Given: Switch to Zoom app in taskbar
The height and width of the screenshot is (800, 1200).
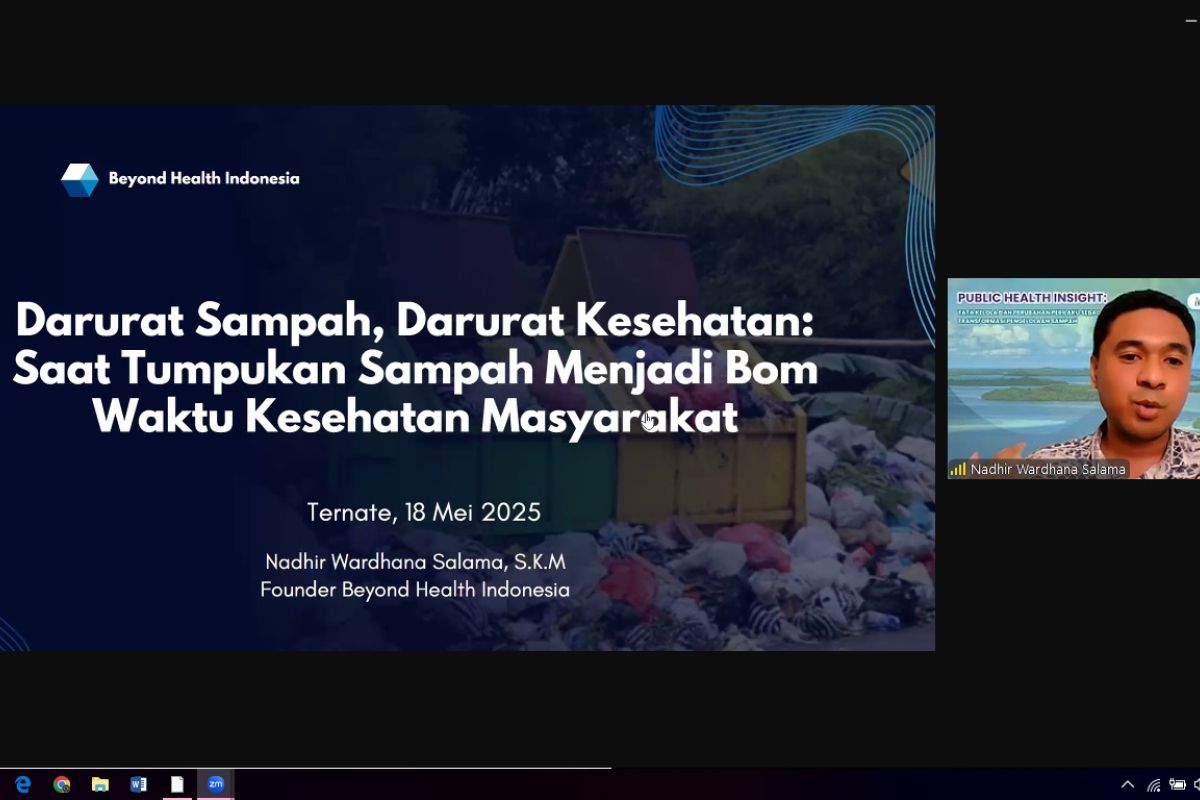Looking at the screenshot, I should [x=216, y=785].
